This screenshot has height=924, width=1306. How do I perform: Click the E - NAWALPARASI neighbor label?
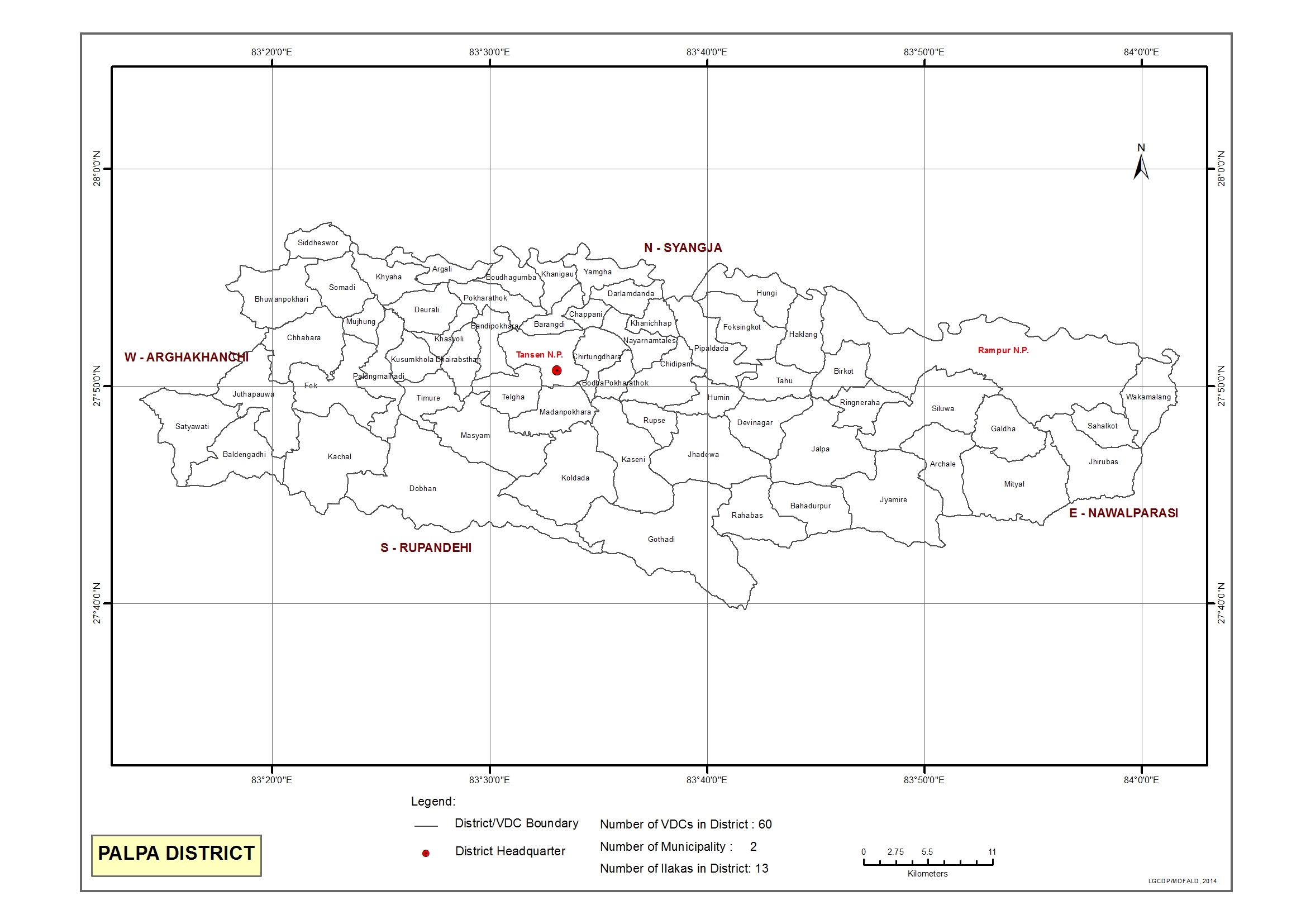point(1123,513)
